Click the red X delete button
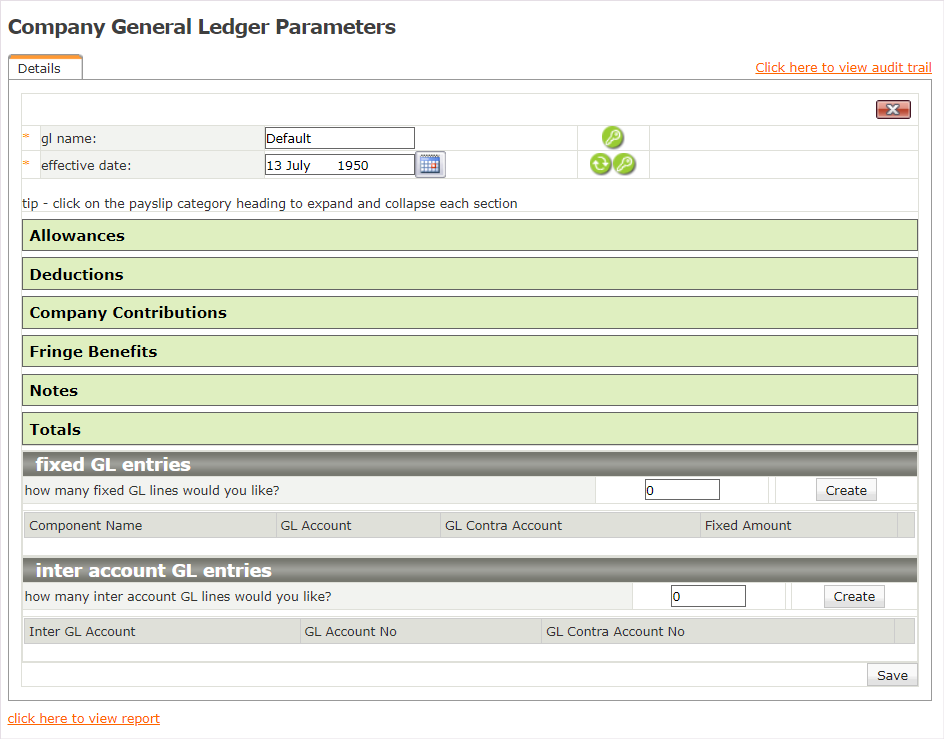This screenshot has width=944, height=739. (893, 110)
